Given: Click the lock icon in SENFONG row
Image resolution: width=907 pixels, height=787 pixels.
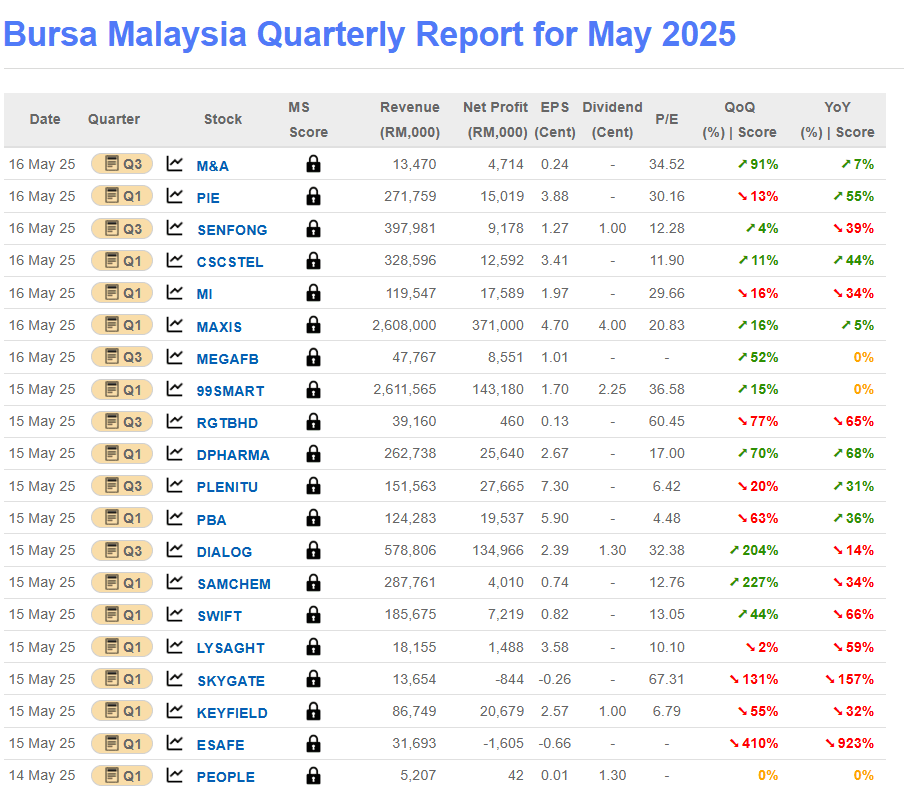Looking at the screenshot, I should 313,229.
